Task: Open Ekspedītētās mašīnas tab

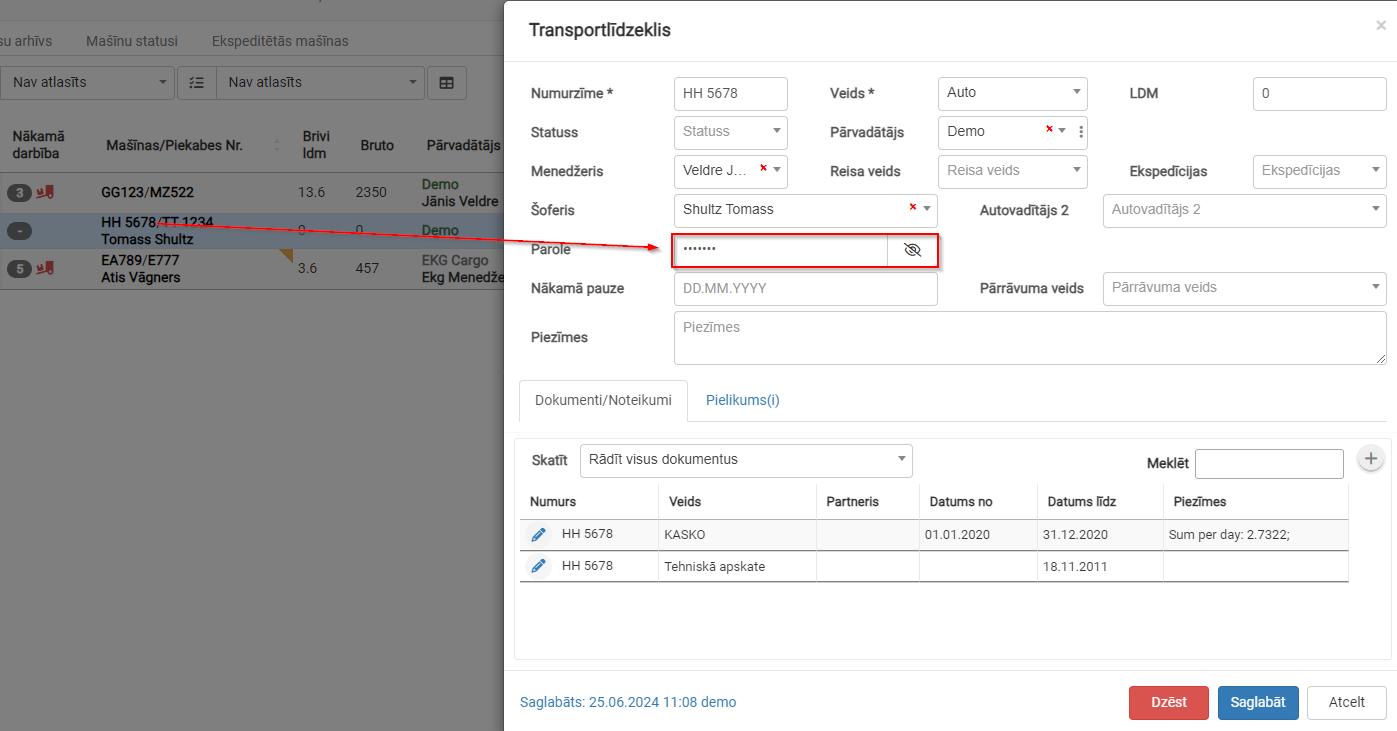Action: [280, 41]
